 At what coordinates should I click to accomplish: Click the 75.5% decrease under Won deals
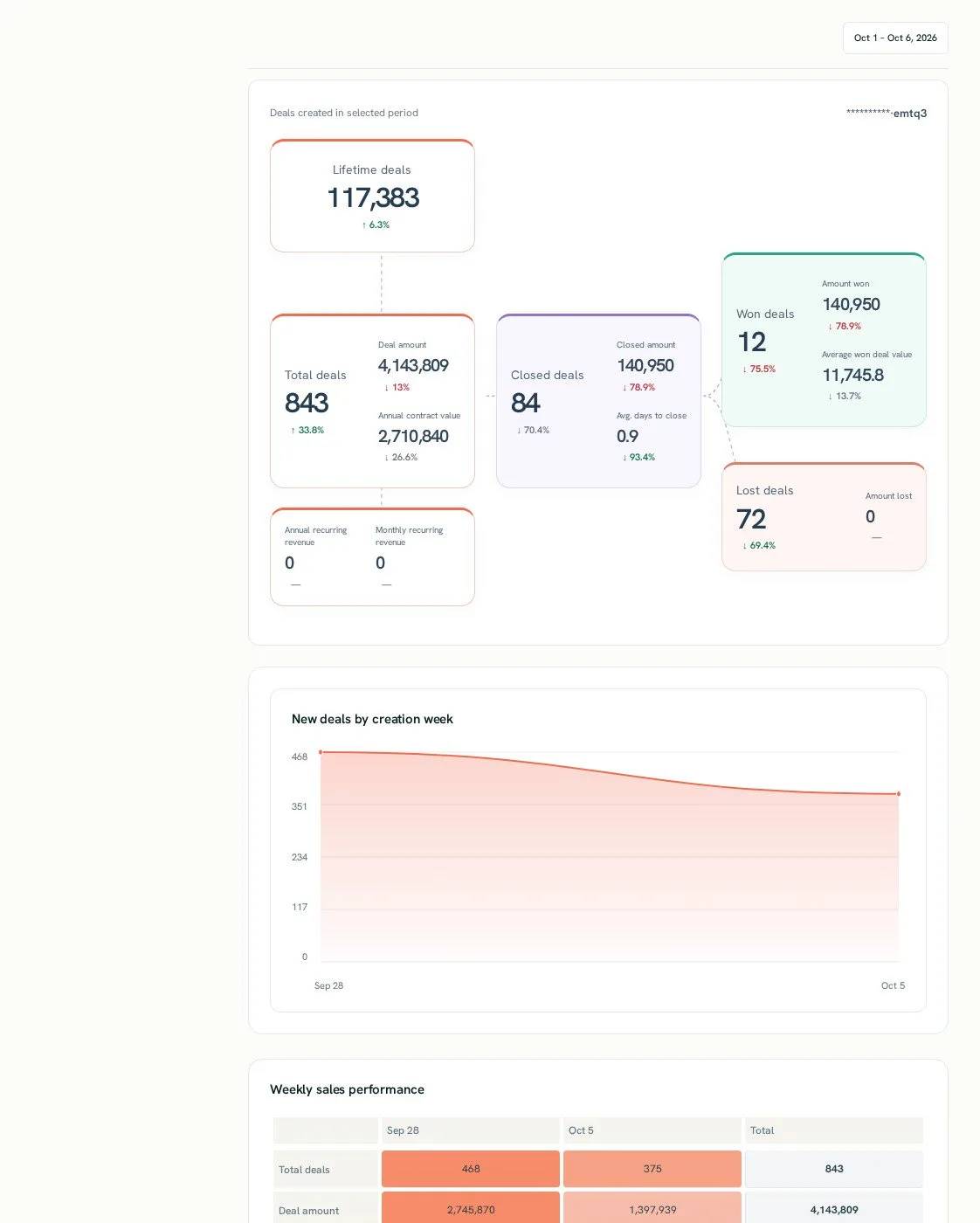(759, 369)
